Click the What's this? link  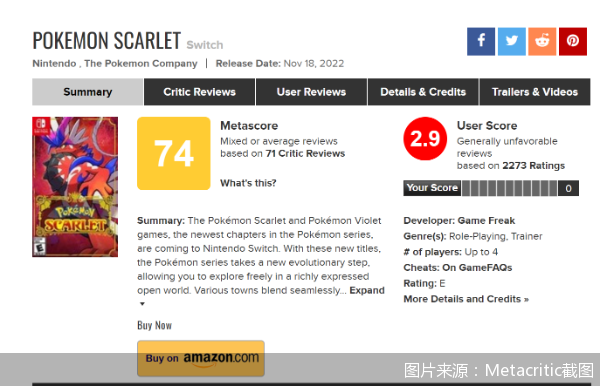point(248,183)
